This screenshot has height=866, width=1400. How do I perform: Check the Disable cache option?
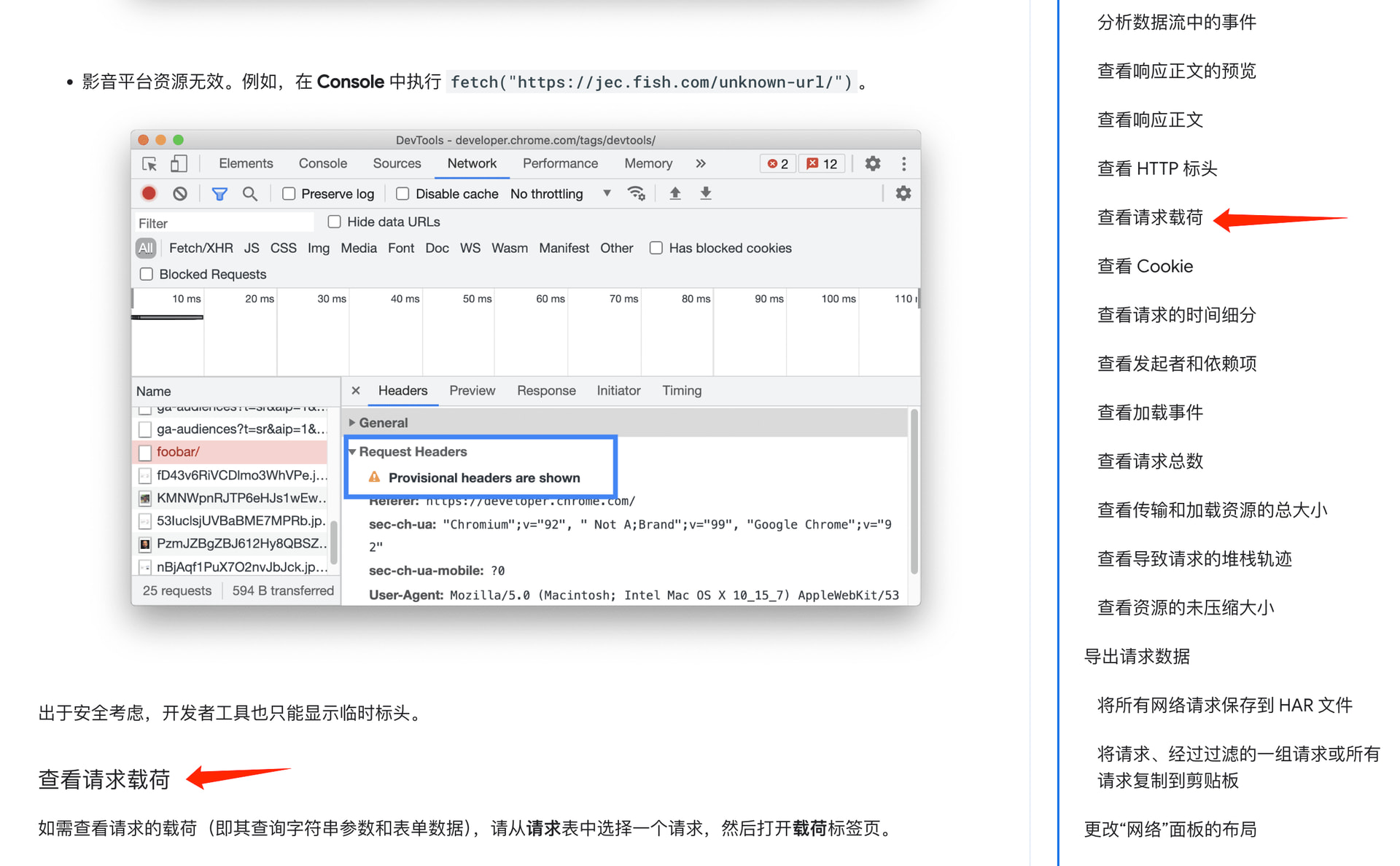click(402, 193)
